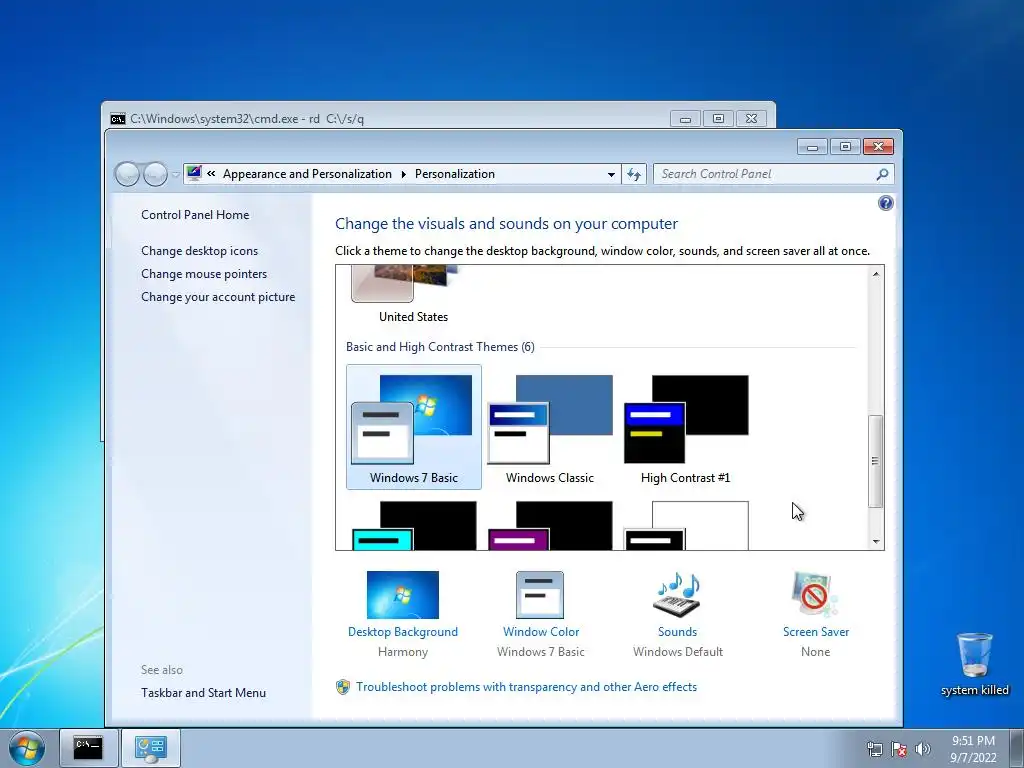1024x768 pixels.
Task: Select the purple high contrast theme thumbnail
Action: tap(550, 525)
